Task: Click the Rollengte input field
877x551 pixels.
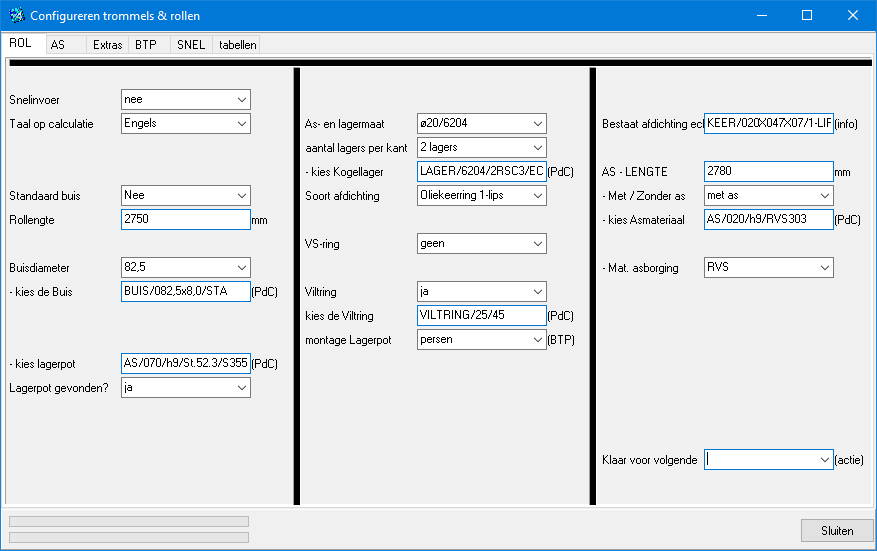Action: click(184, 220)
